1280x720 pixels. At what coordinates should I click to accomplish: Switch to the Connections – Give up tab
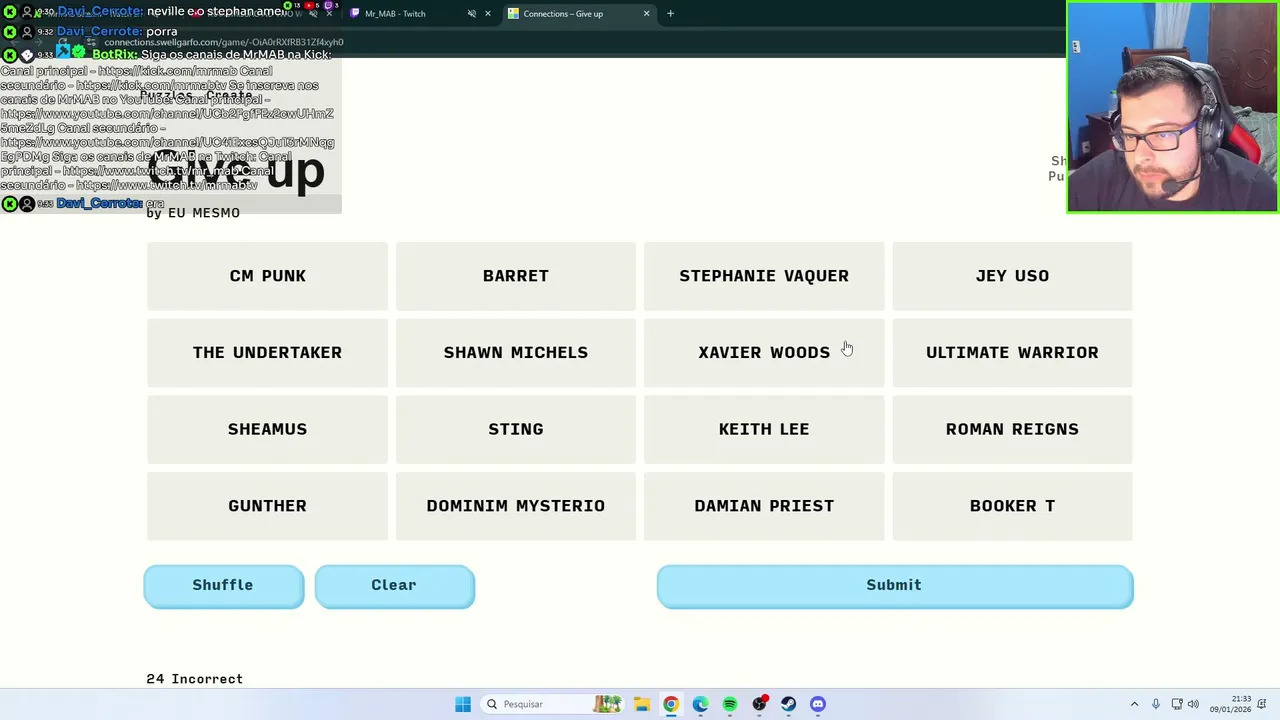tap(580, 13)
